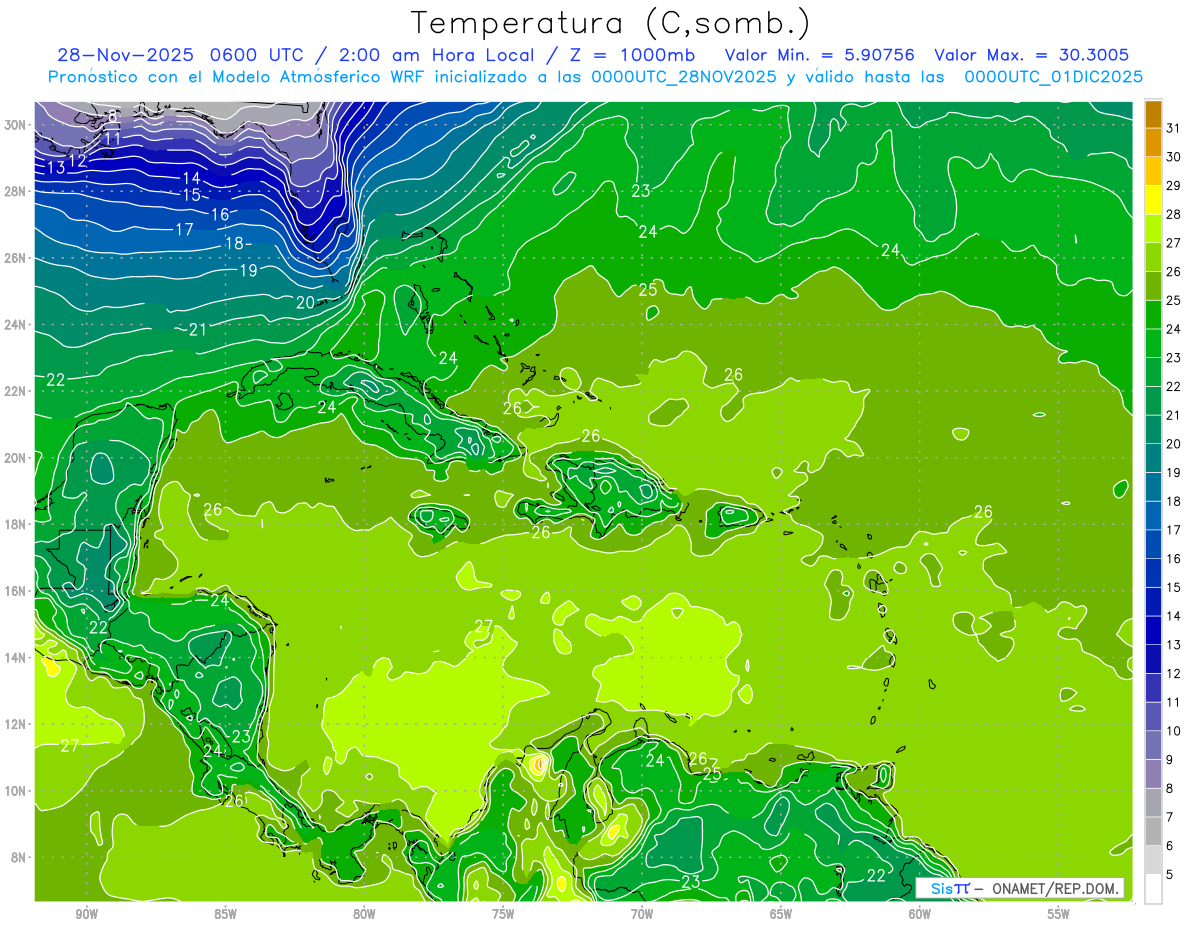Click the '20N' latitude axis label

coord(16,458)
